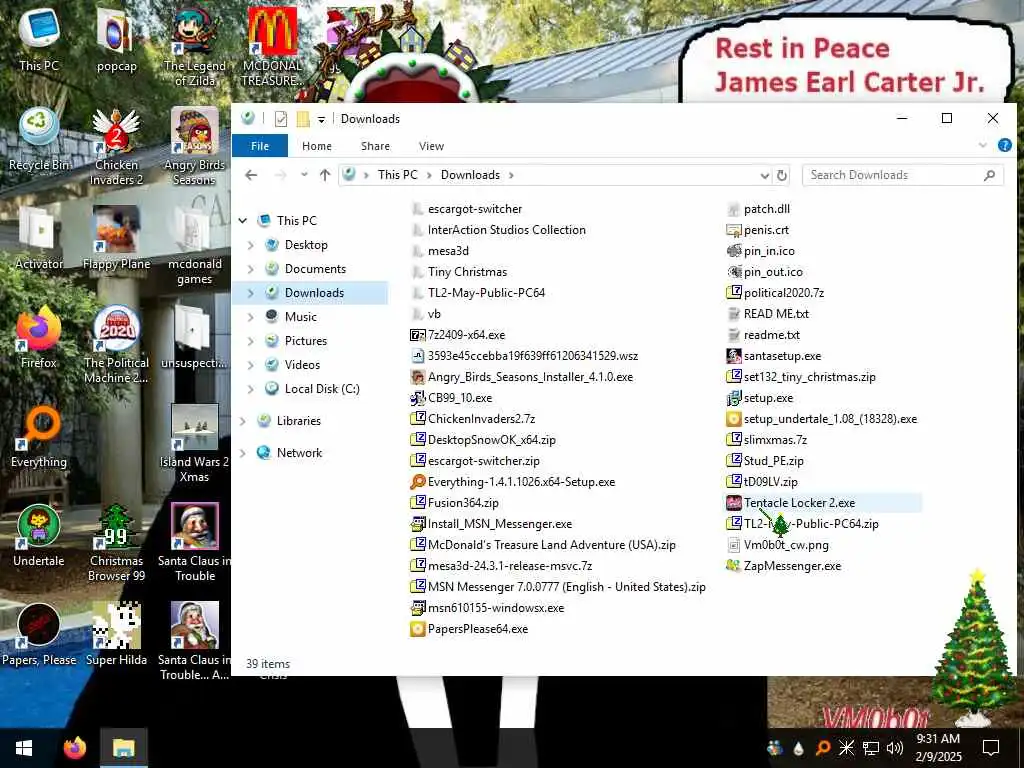Viewport: 1024px width, 768px height.
Task: Open the Share ribbon tab
Action: tap(376, 146)
